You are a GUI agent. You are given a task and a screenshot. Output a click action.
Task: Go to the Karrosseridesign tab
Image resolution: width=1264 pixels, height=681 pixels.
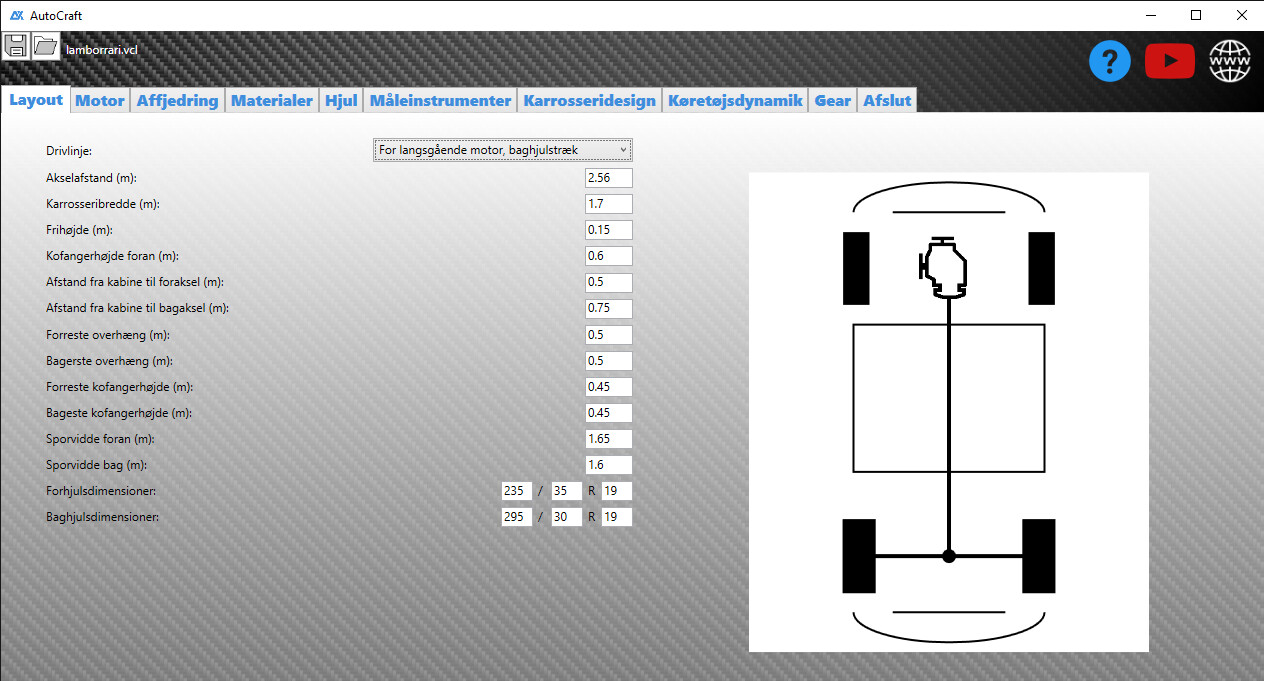click(x=589, y=100)
